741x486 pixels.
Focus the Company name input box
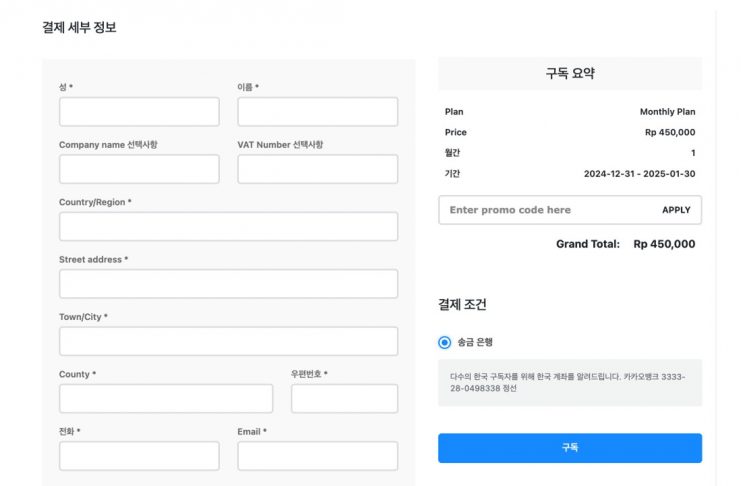click(x=139, y=169)
